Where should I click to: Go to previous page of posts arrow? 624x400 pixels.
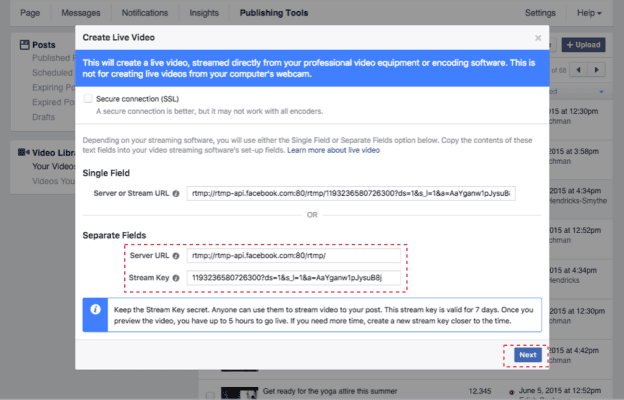(579, 70)
